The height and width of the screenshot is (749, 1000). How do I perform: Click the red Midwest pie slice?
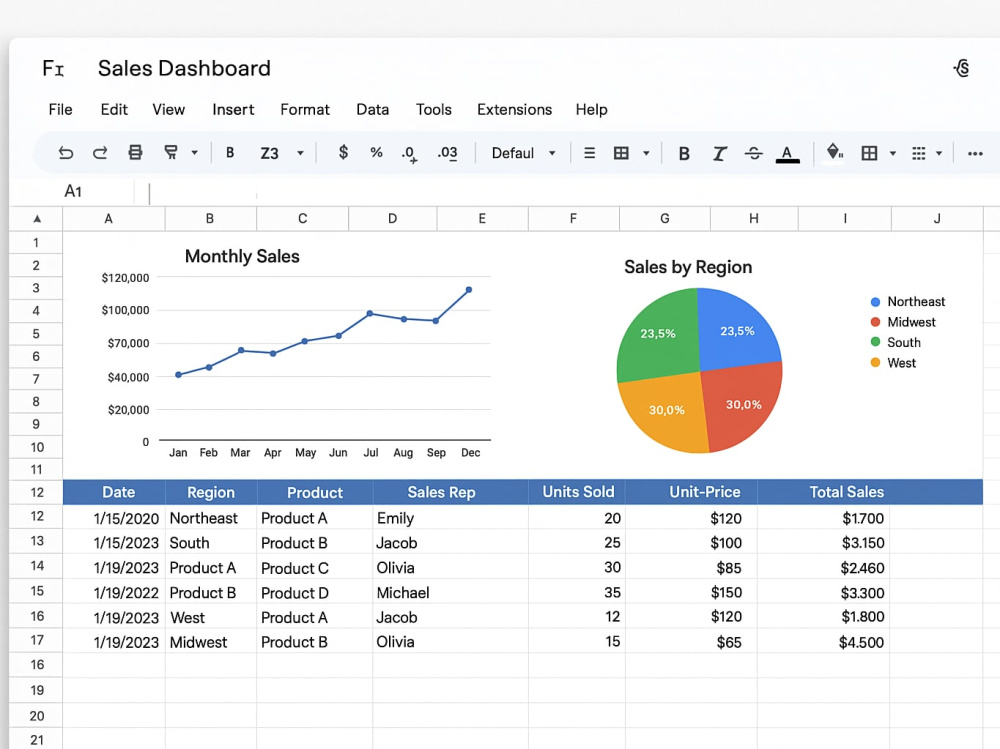point(740,405)
